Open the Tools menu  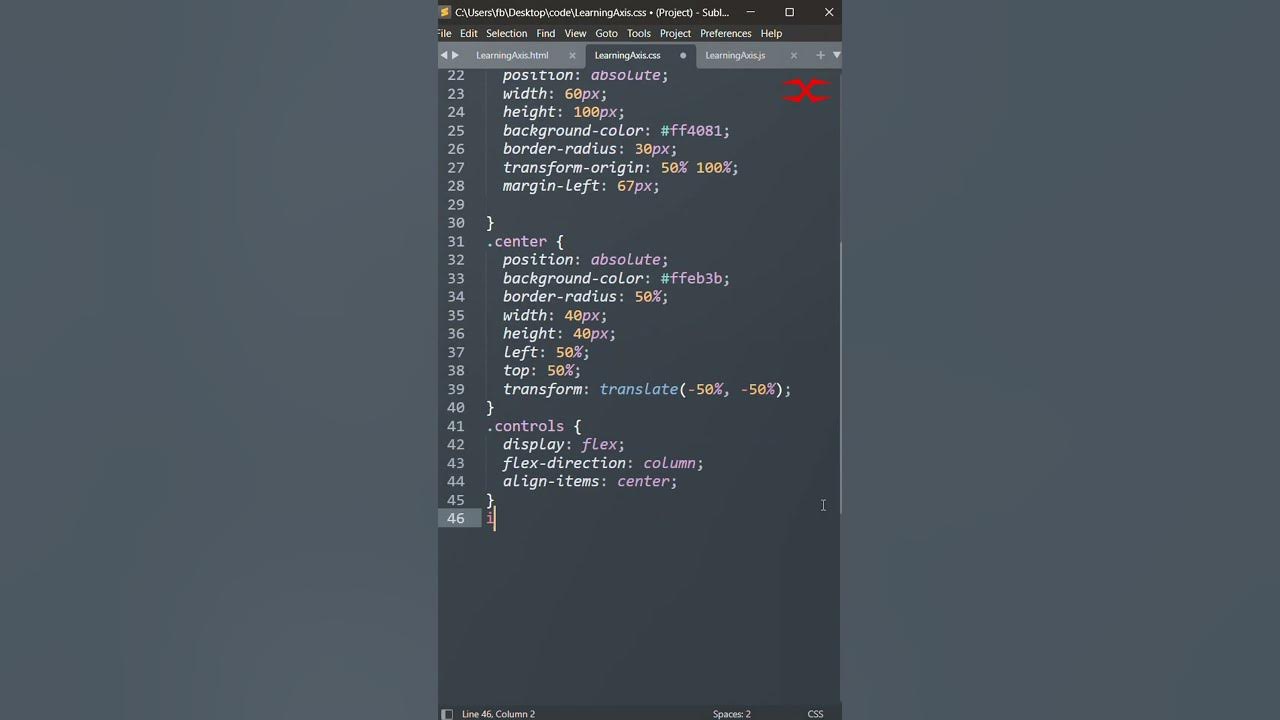coord(639,33)
